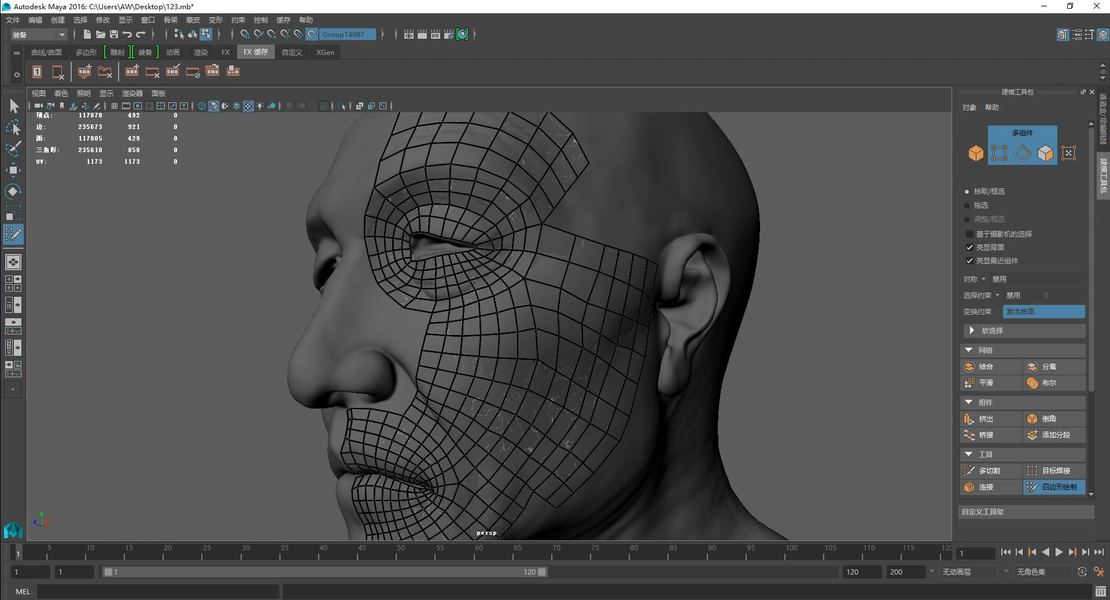Switch to the XGen shelf tab
1110x600 pixels.
[x=325, y=52]
